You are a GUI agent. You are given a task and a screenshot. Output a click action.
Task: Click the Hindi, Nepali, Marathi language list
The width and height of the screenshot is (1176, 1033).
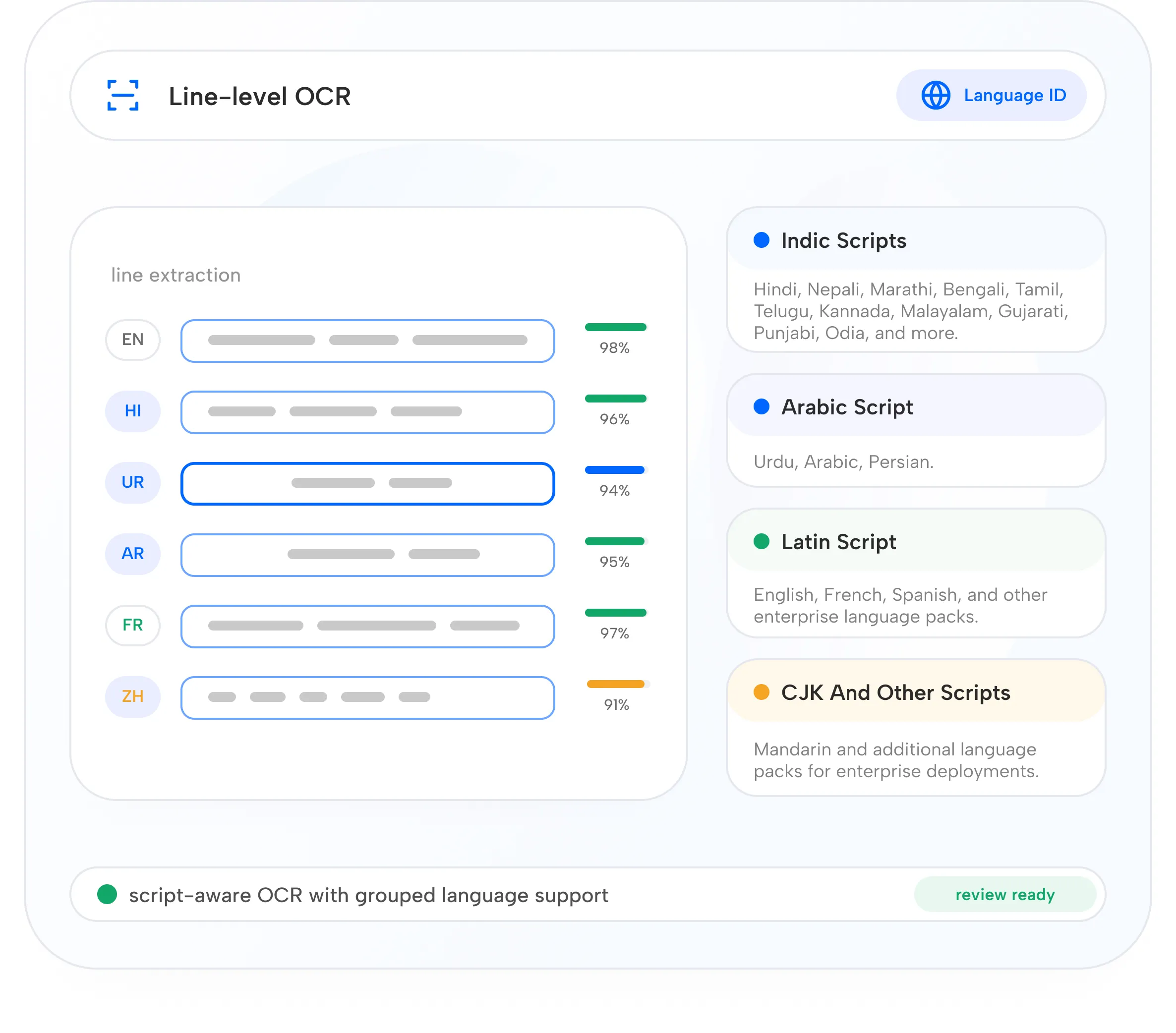(x=911, y=311)
